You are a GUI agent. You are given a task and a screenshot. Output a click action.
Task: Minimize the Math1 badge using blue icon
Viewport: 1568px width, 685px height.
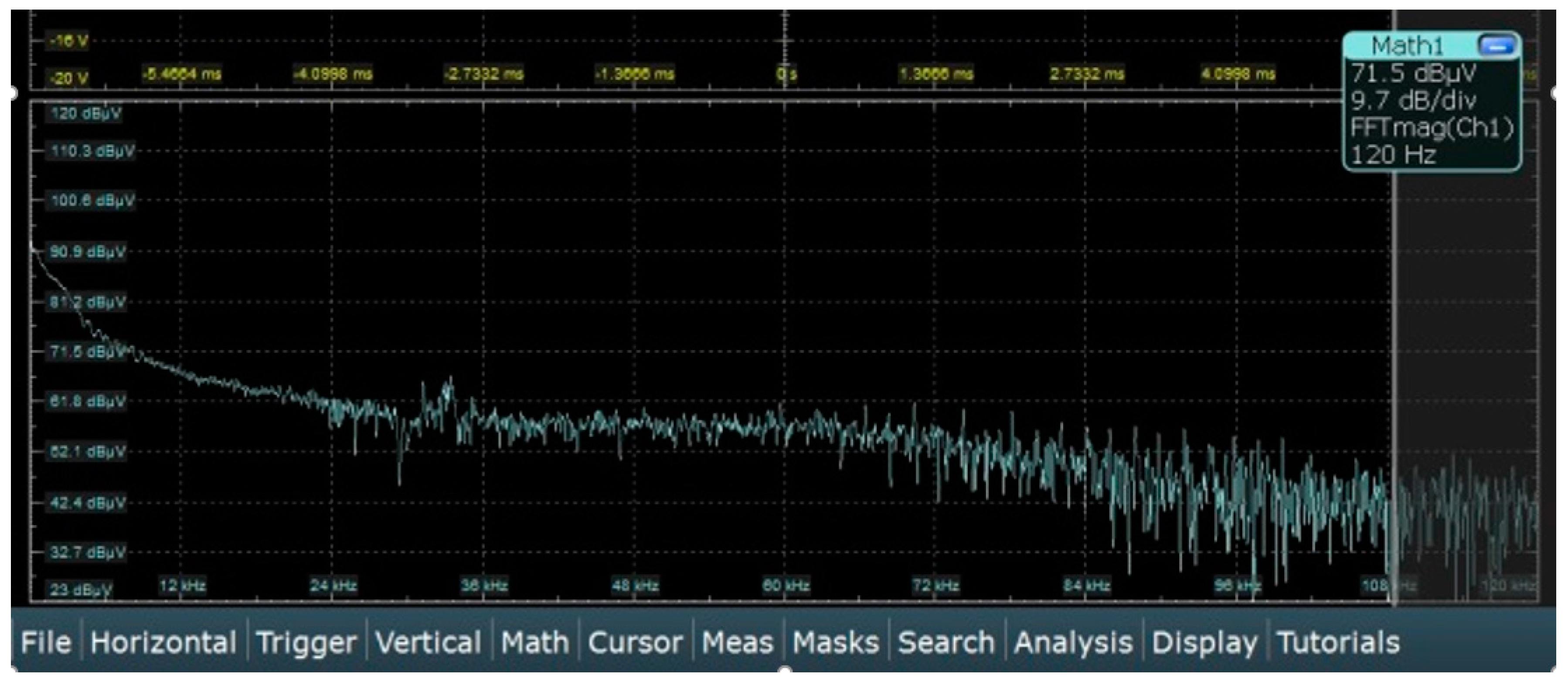coord(1496,46)
